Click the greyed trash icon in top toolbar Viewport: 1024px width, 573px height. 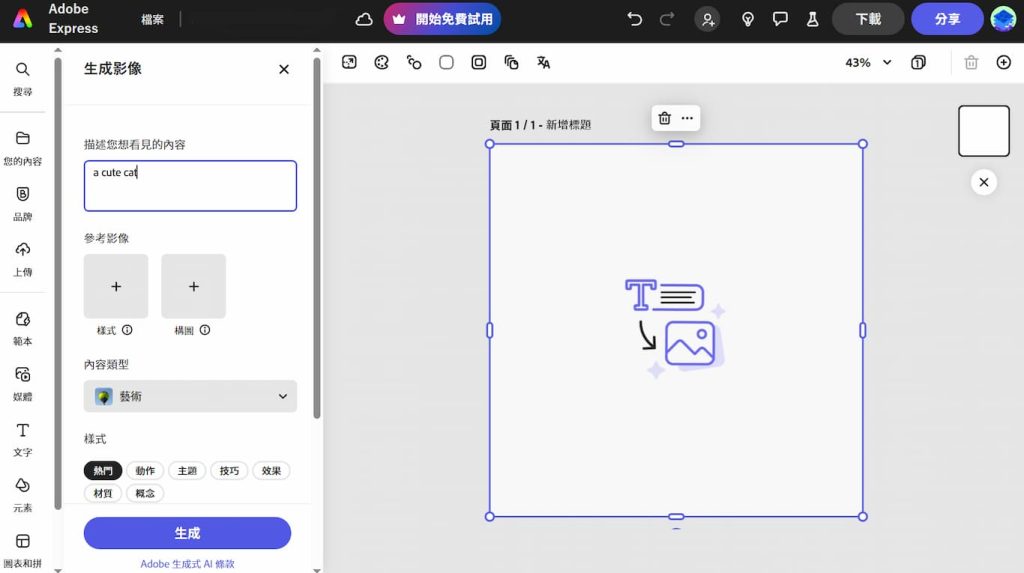tap(971, 62)
